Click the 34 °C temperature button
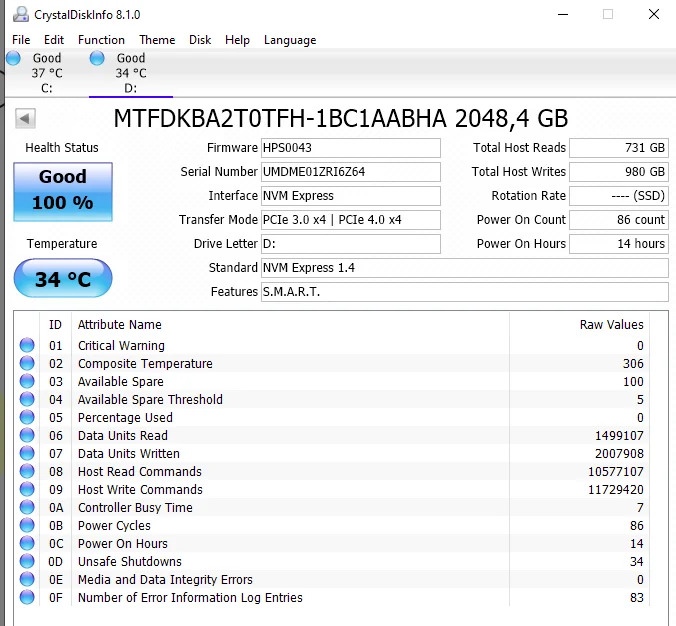 click(x=63, y=278)
